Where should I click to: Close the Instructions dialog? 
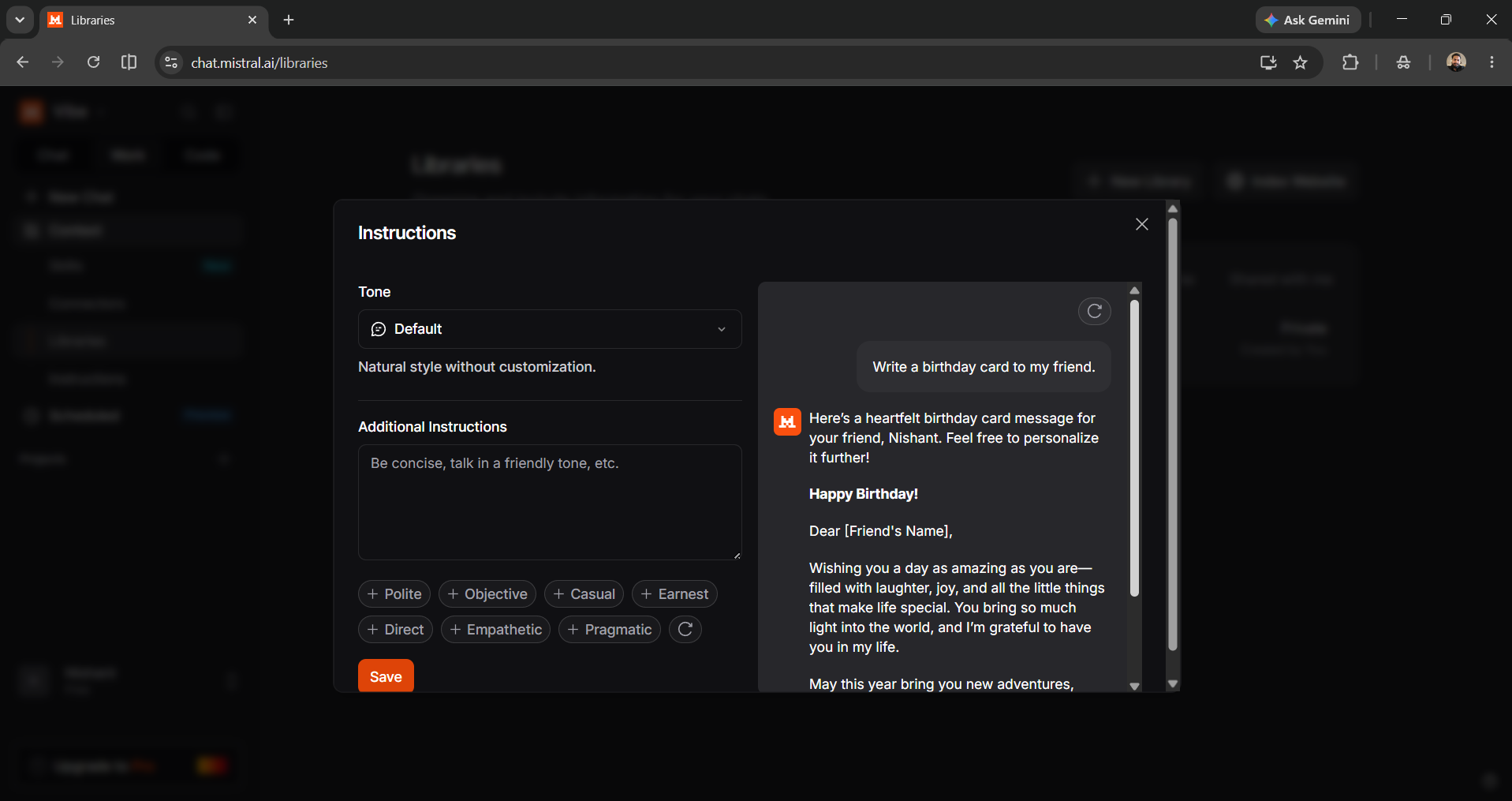point(1141,225)
